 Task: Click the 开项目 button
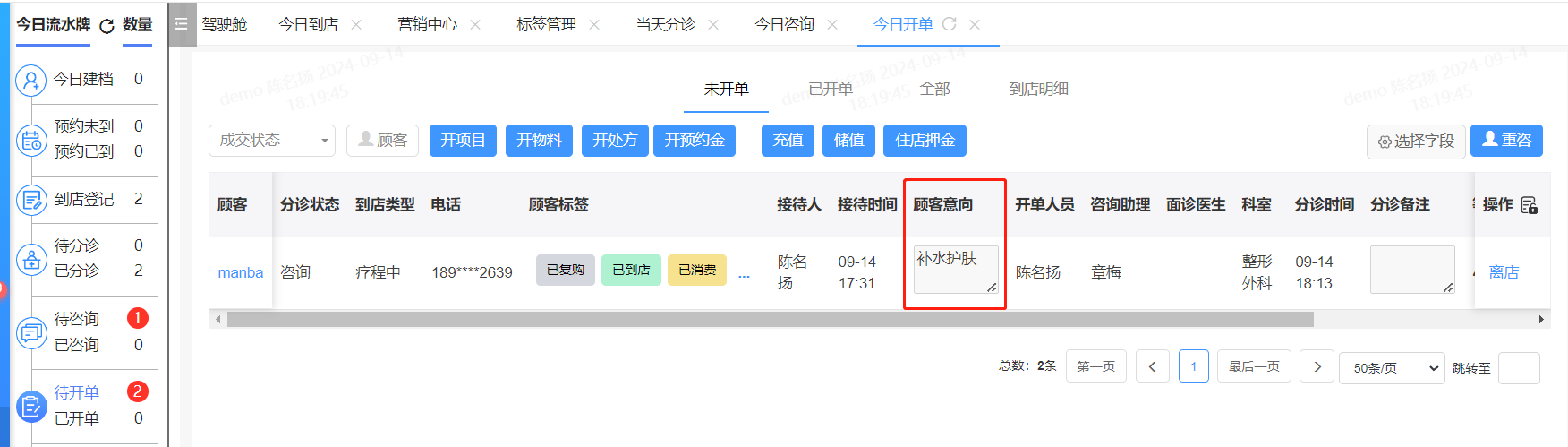(463, 141)
